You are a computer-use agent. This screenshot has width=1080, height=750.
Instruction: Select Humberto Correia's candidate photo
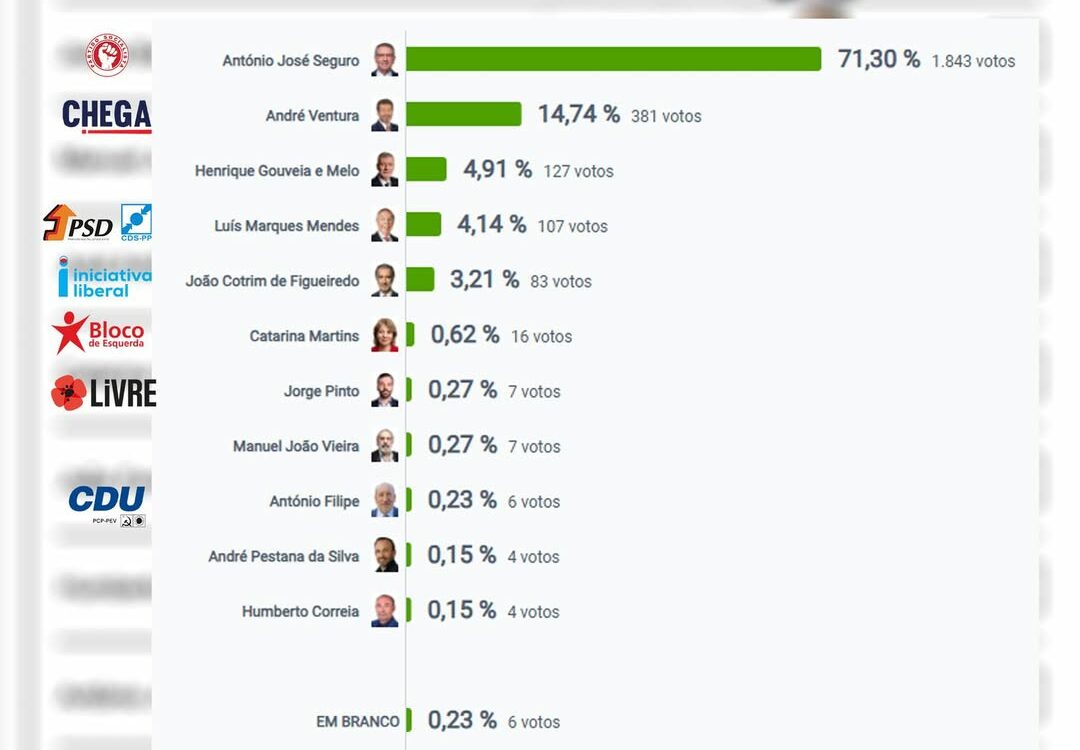coord(384,611)
